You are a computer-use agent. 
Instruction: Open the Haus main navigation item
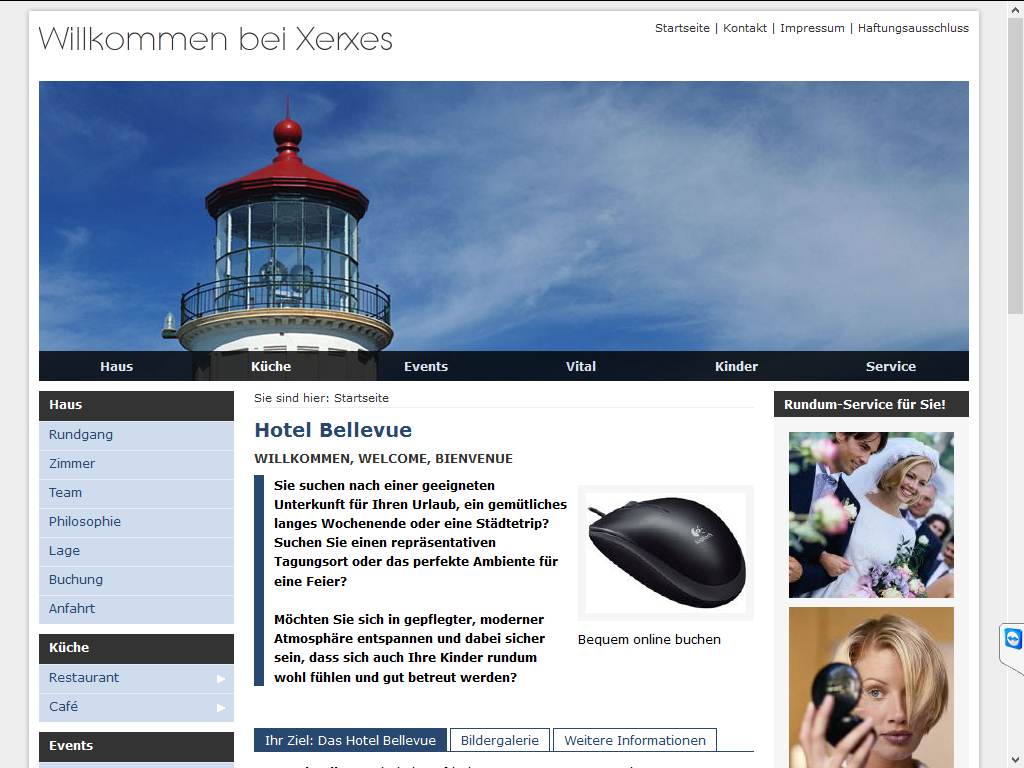[116, 366]
